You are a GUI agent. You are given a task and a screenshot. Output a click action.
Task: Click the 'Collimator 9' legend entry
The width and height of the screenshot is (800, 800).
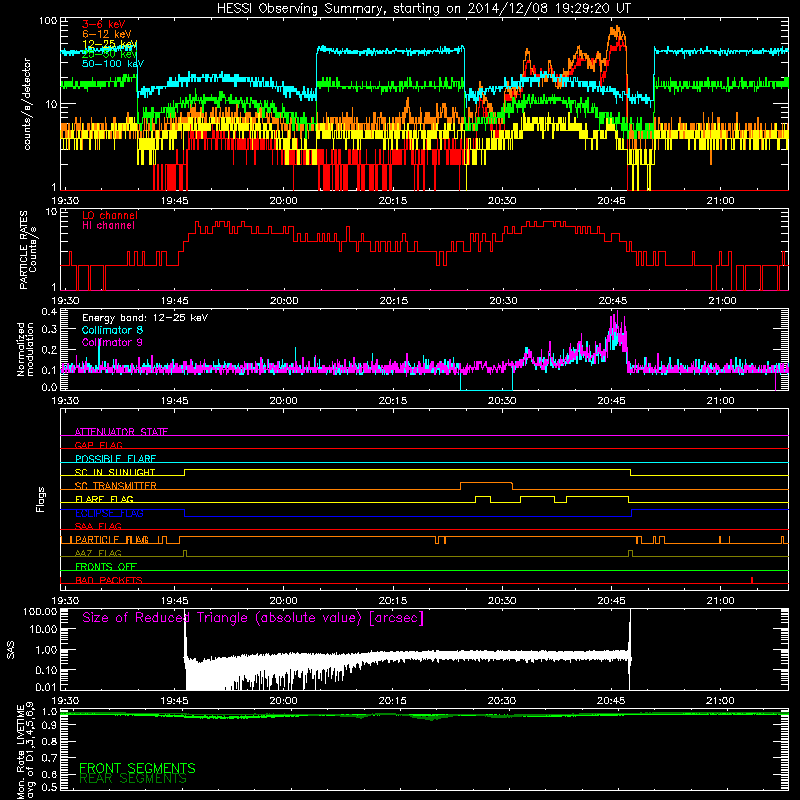[x=112, y=342]
